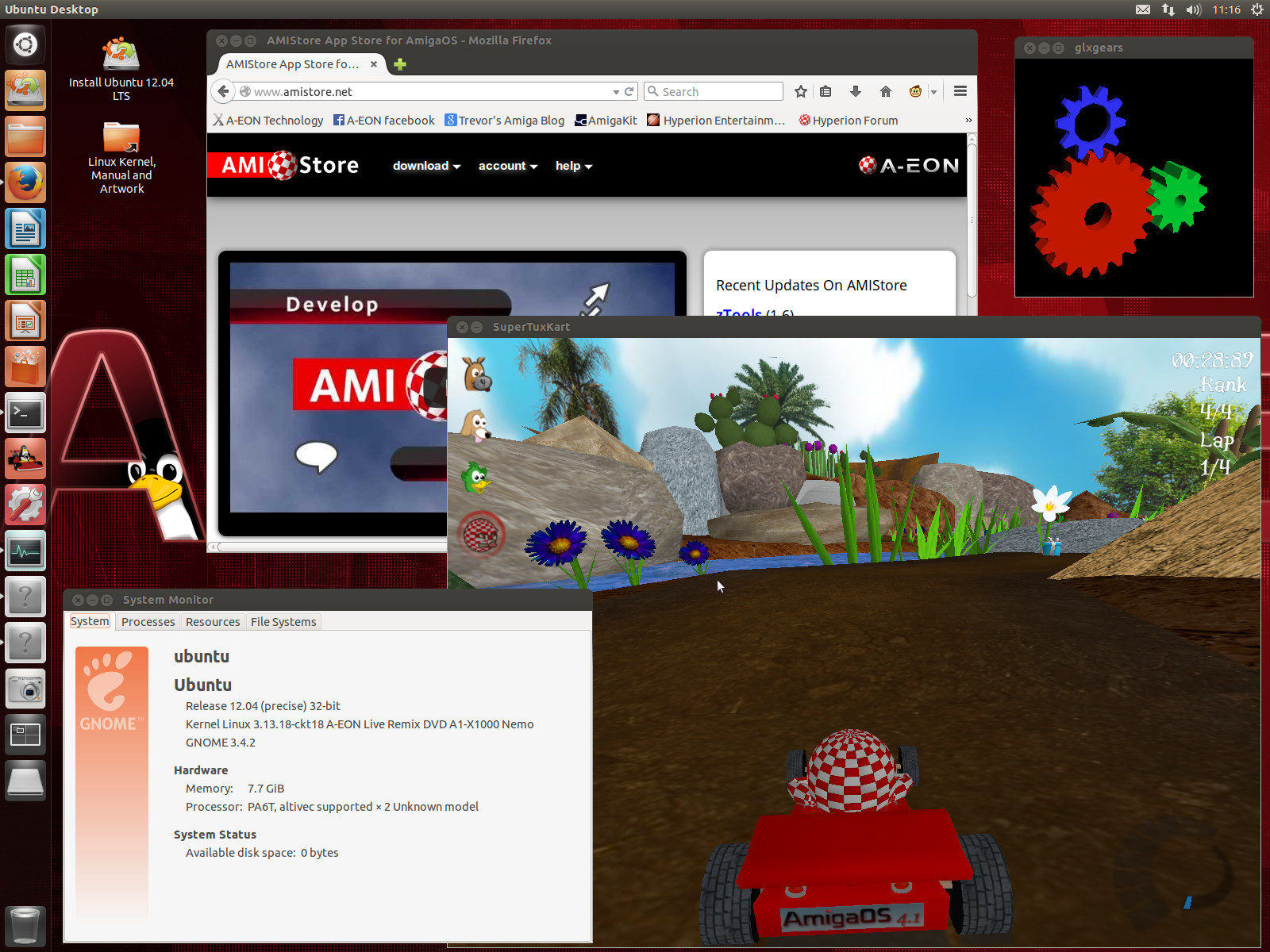
Task: Open sound volume indicator in top panel
Action: [1193, 10]
